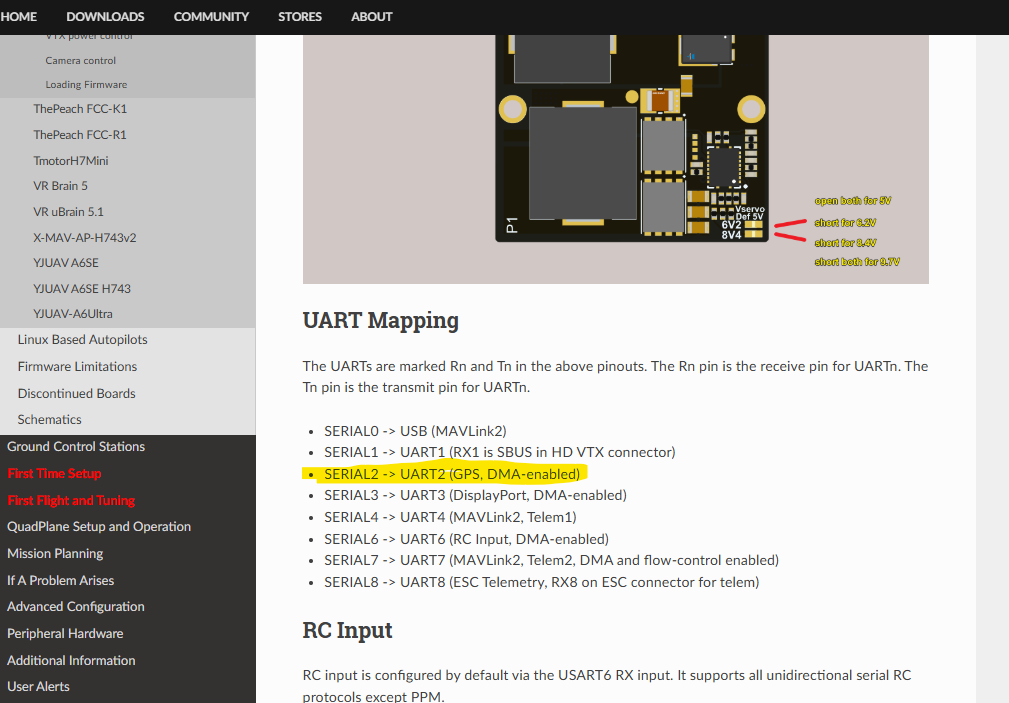Open Firmware Limitations page
Image resolution: width=1009 pixels, height=703 pixels.
tap(77, 367)
